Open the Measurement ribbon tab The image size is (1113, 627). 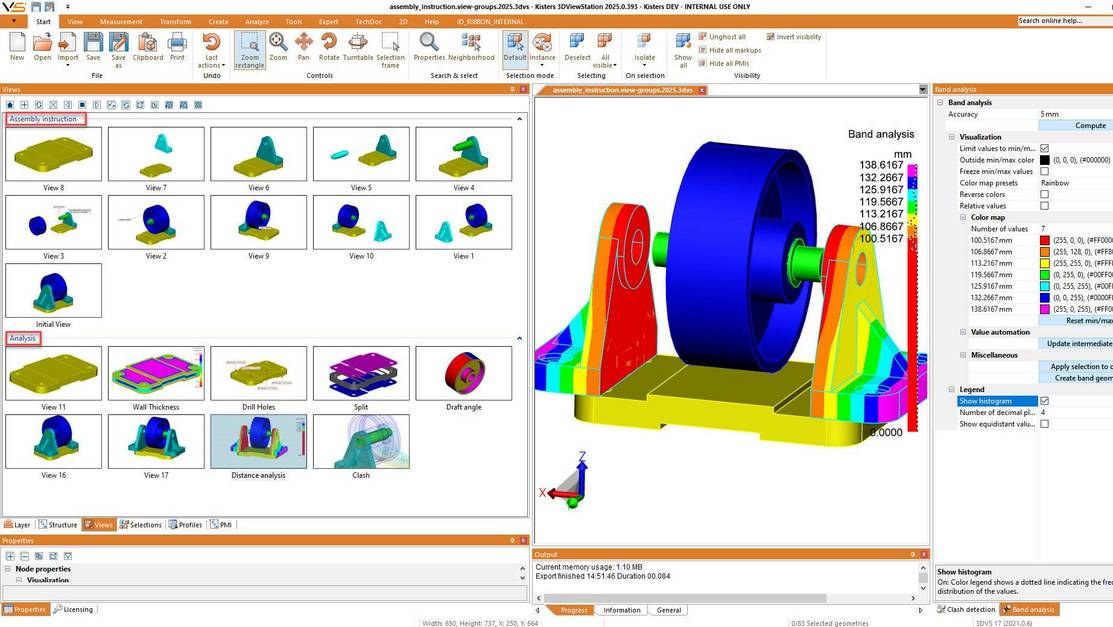121,22
